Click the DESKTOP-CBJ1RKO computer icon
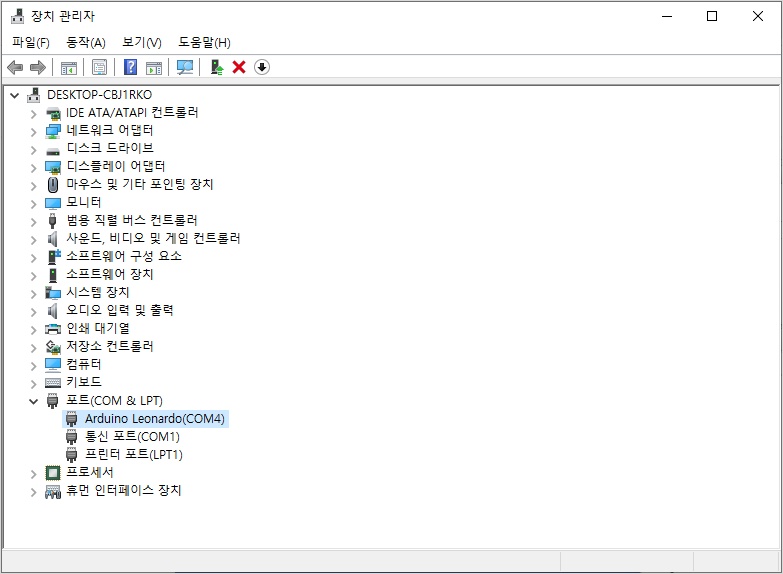783x574 pixels. tap(33, 94)
